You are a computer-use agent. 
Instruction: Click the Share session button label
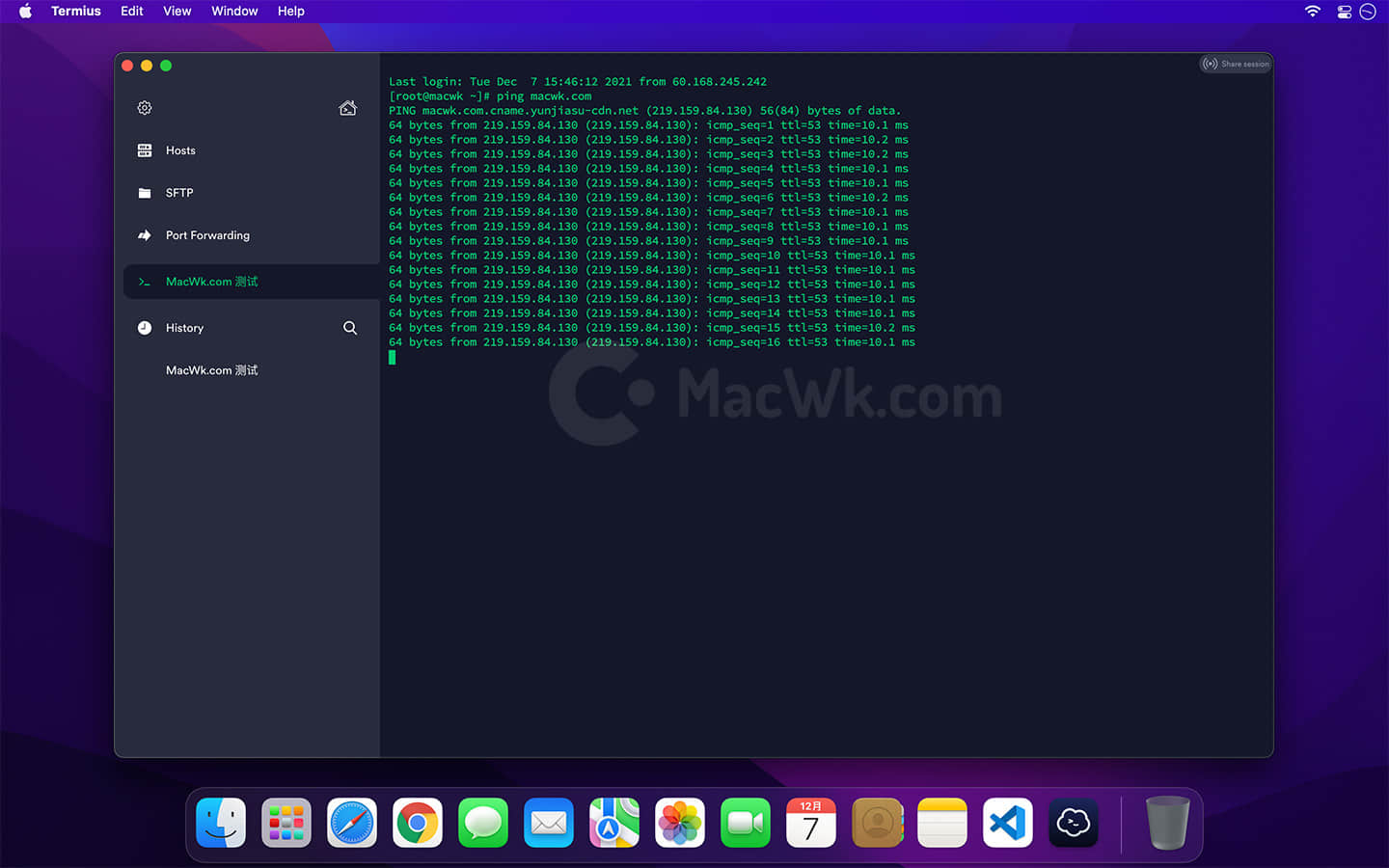pyautogui.click(x=1245, y=64)
